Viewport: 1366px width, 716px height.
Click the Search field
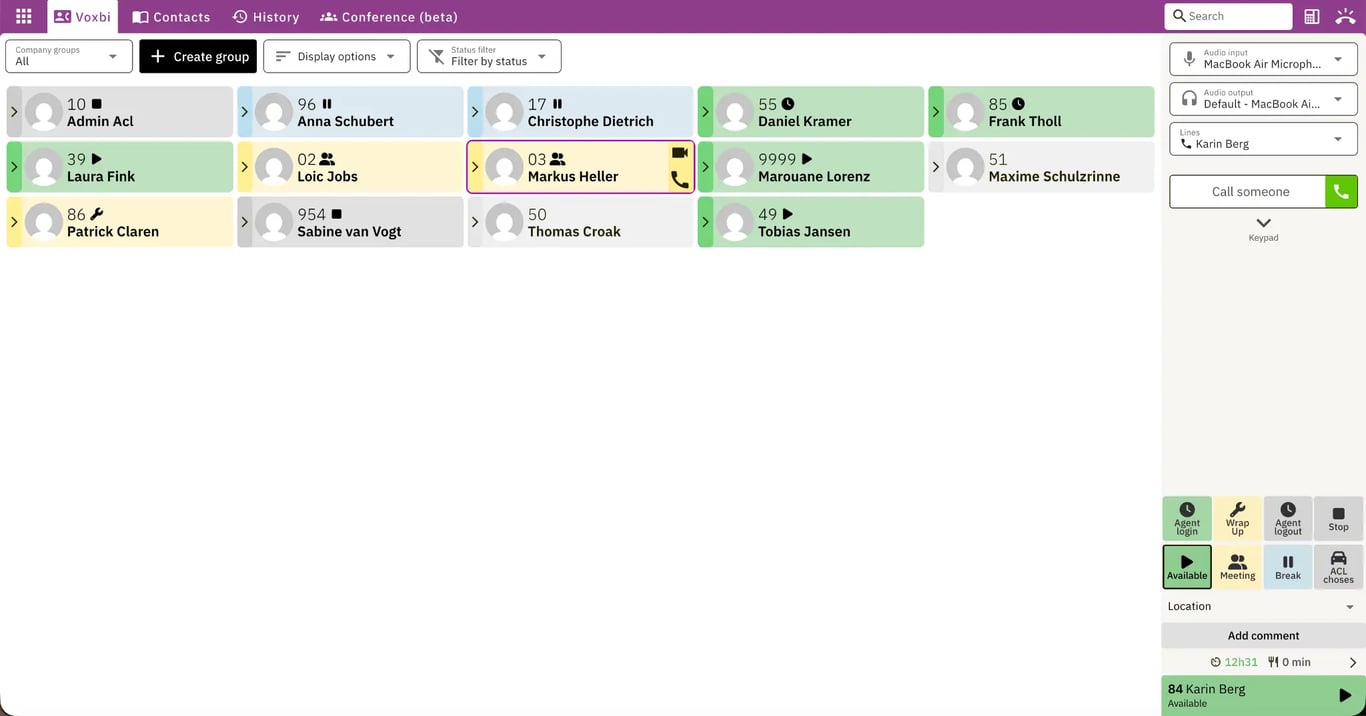point(1228,16)
